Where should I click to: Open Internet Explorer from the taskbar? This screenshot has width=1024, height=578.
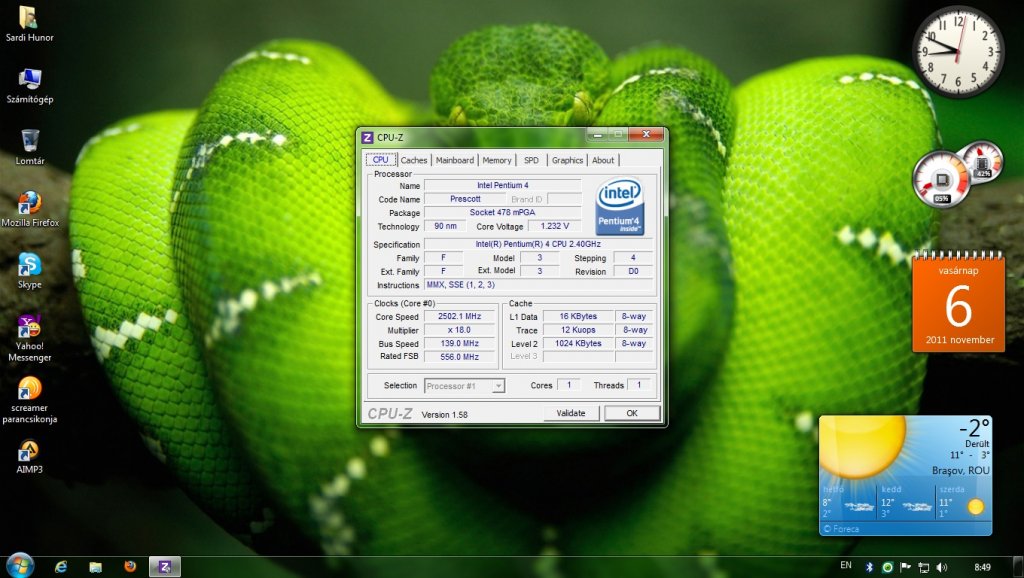tap(61, 567)
